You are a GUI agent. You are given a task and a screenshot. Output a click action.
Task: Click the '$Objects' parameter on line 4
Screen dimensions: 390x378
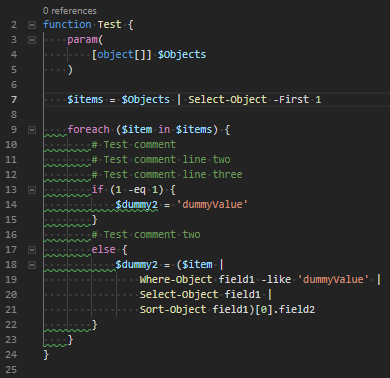tap(182, 55)
